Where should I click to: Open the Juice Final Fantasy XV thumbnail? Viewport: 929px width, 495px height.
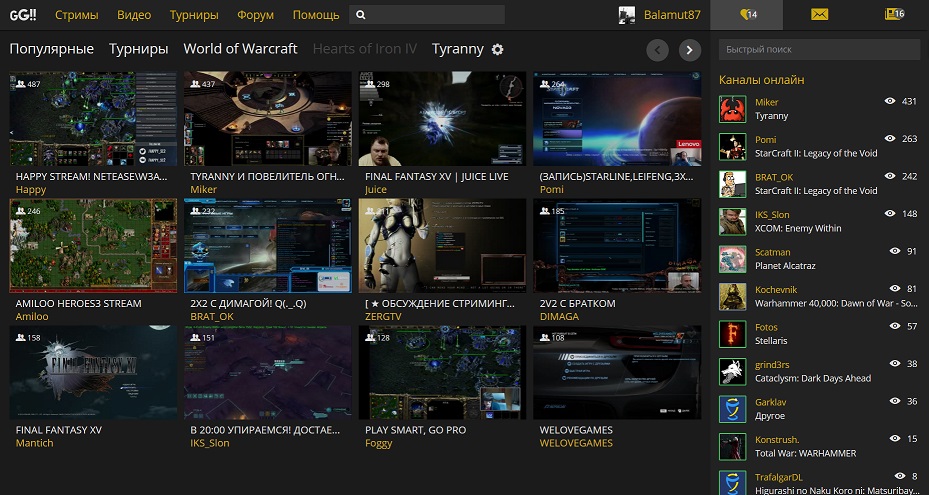click(x=442, y=119)
